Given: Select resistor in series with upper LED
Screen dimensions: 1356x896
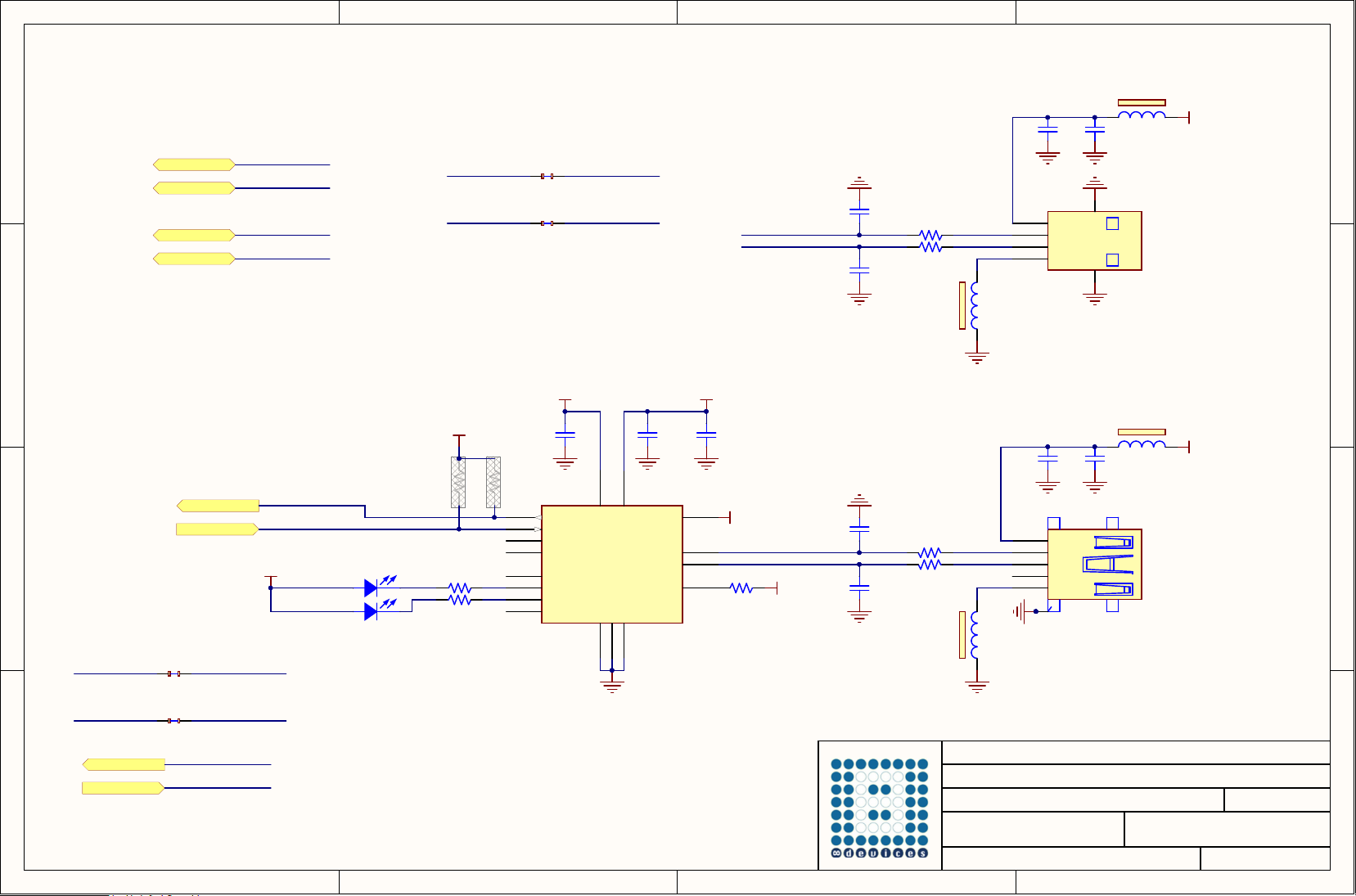Looking at the screenshot, I should pyautogui.click(x=460, y=588).
